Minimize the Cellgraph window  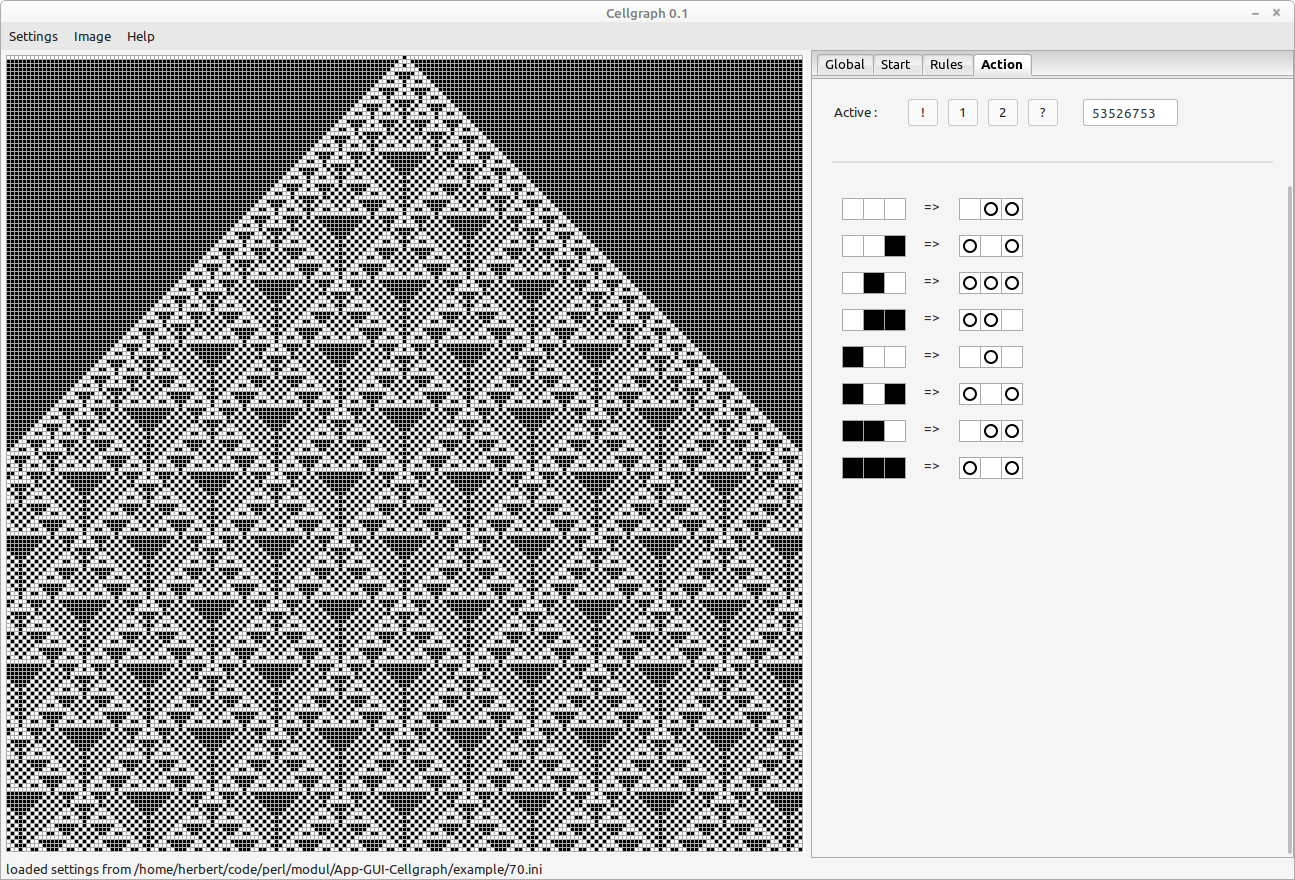pos(1256,12)
